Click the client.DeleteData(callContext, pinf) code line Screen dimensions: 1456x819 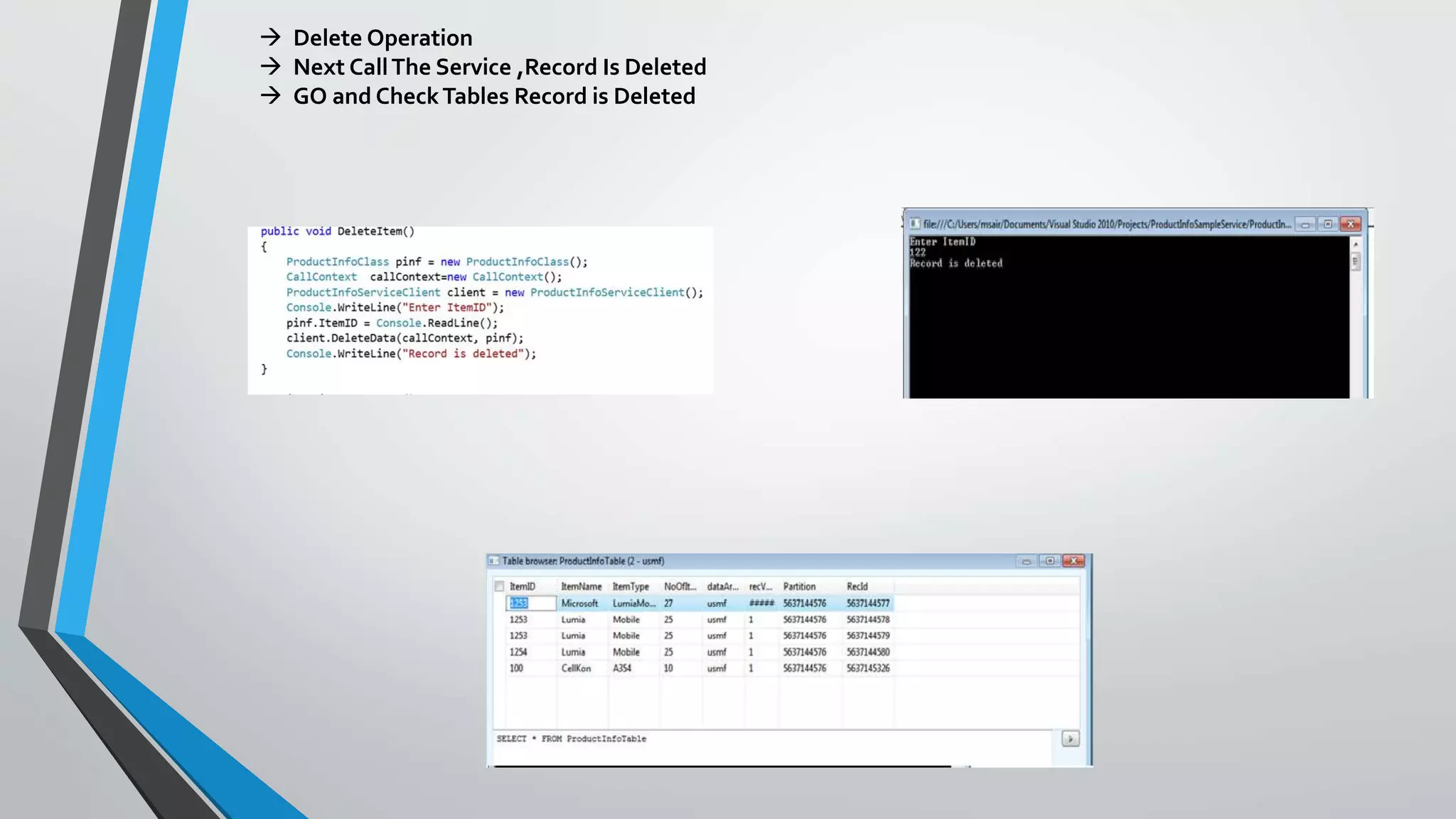[405, 338]
